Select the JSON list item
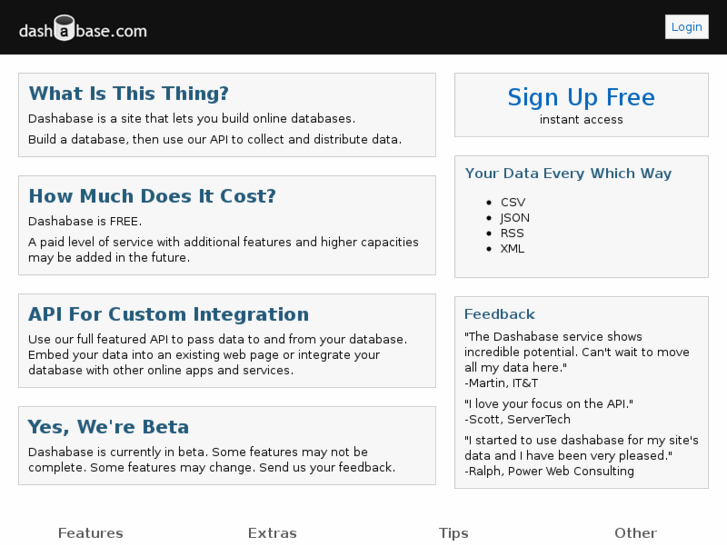The height and width of the screenshot is (545, 727). pyautogui.click(x=515, y=218)
